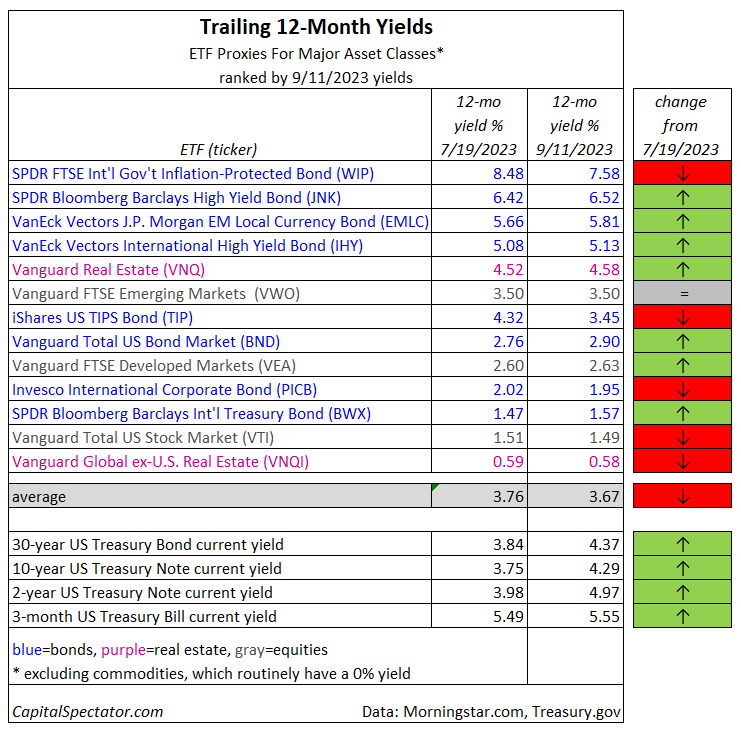The height and width of the screenshot is (731, 741).
Task: Select 'Vanguard FTSE Developed Markets (VEA)' label
Action: coord(154,366)
